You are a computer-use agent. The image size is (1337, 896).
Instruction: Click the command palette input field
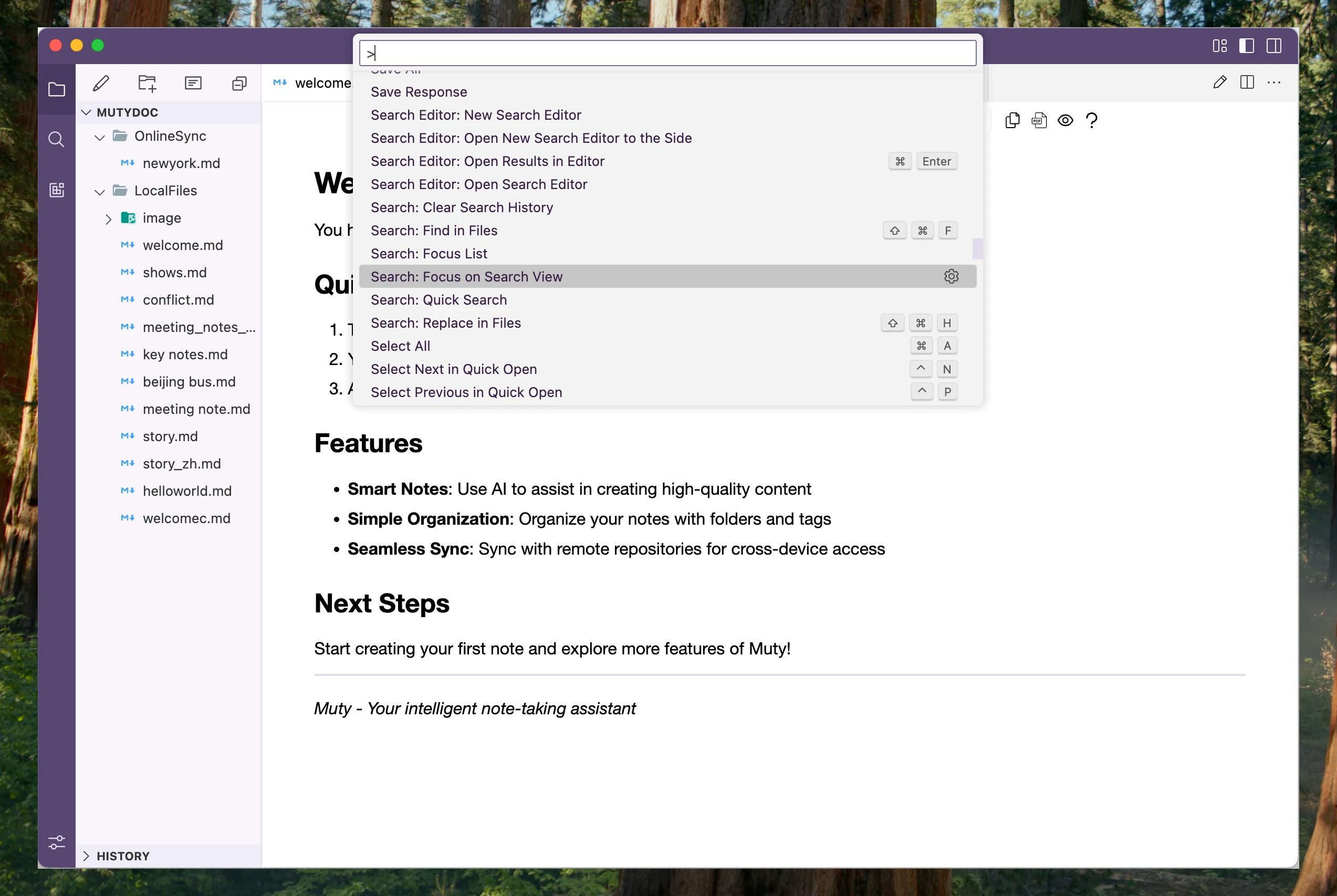667,54
